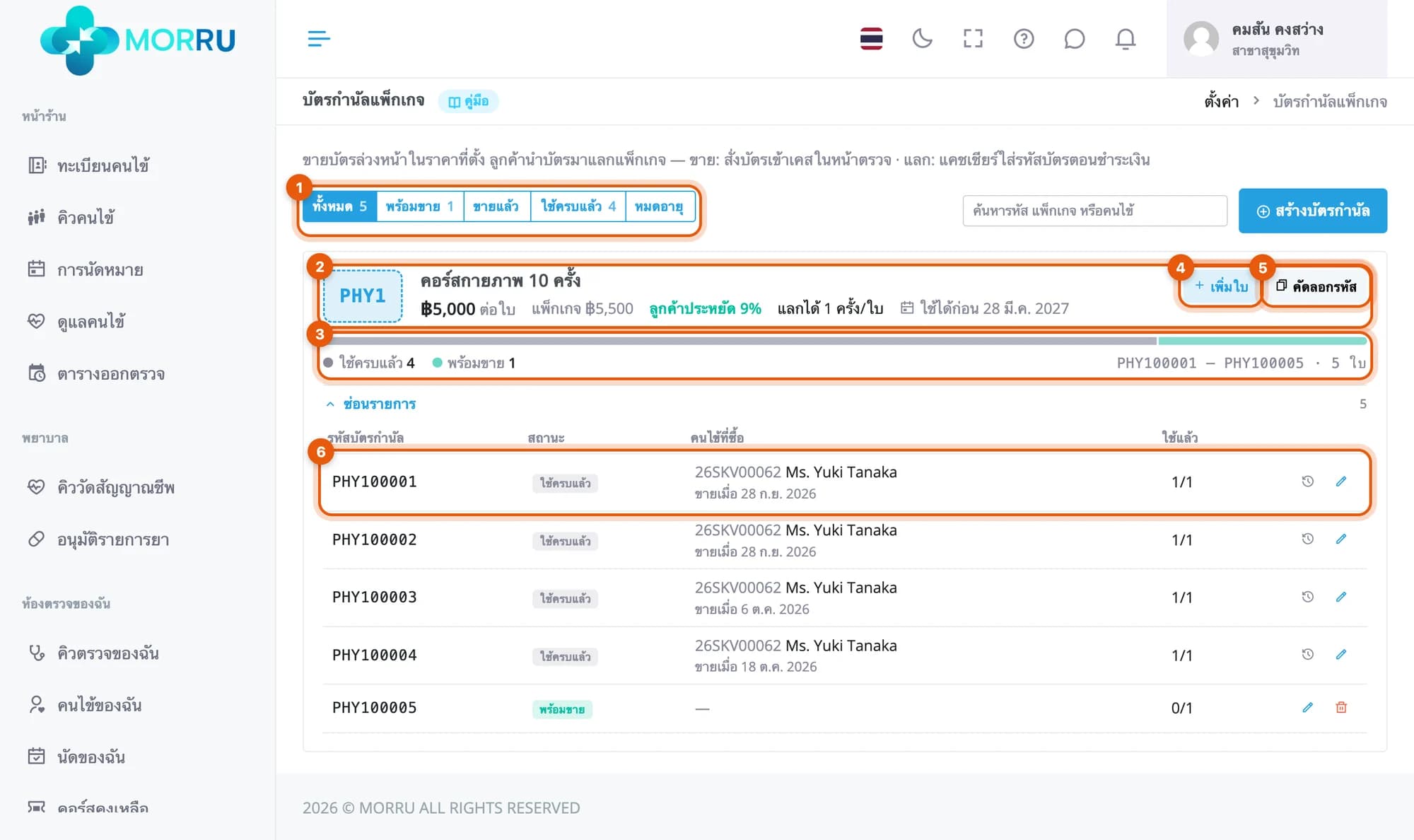The width and height of the screenshot is (1414, 840).
Task: View history icon for PHY100003
Action: click(x=1308, y=597)
